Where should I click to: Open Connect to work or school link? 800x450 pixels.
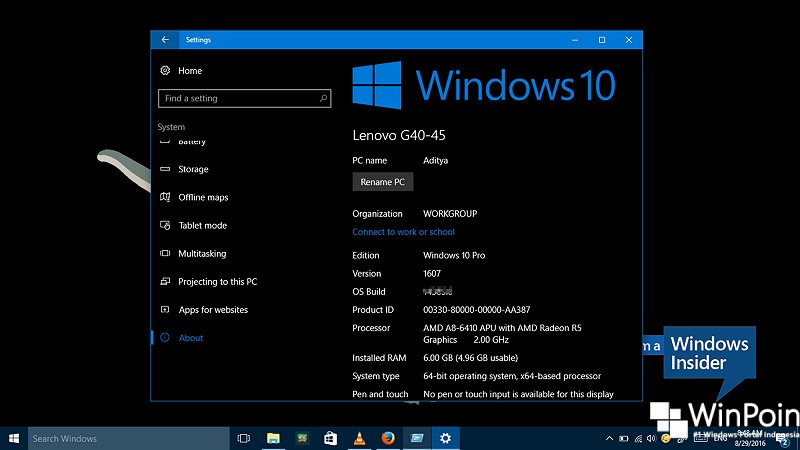tap(403, 232)
